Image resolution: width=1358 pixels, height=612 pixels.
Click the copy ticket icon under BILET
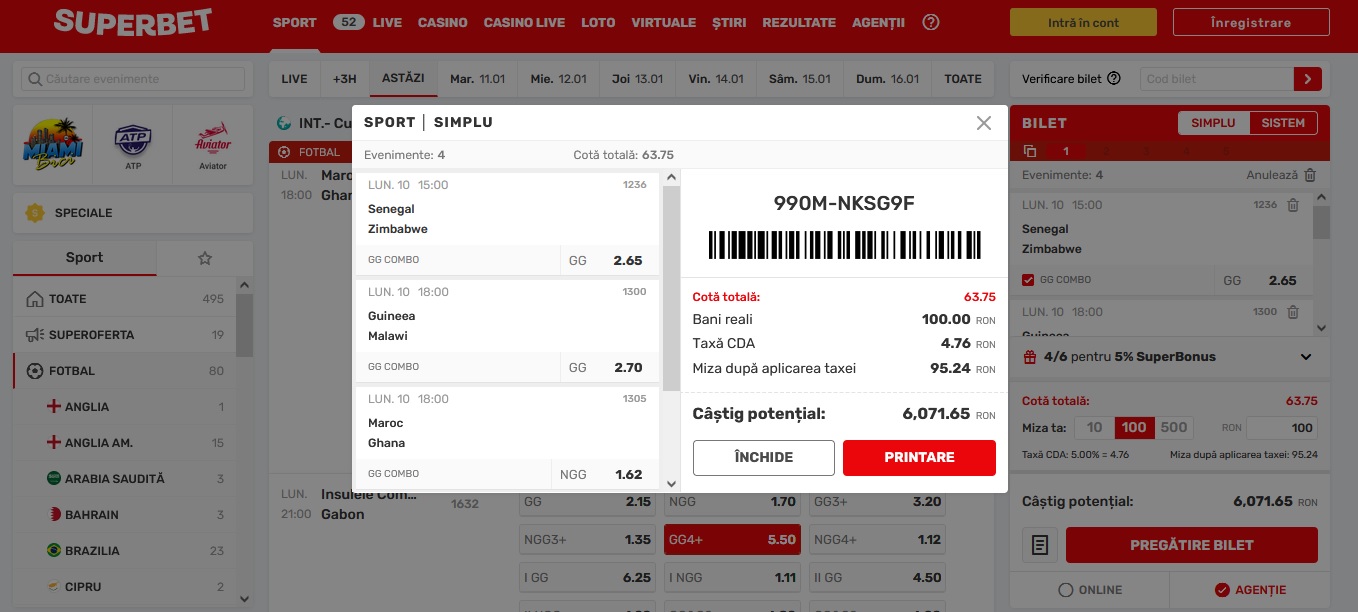pos(1030,151)
